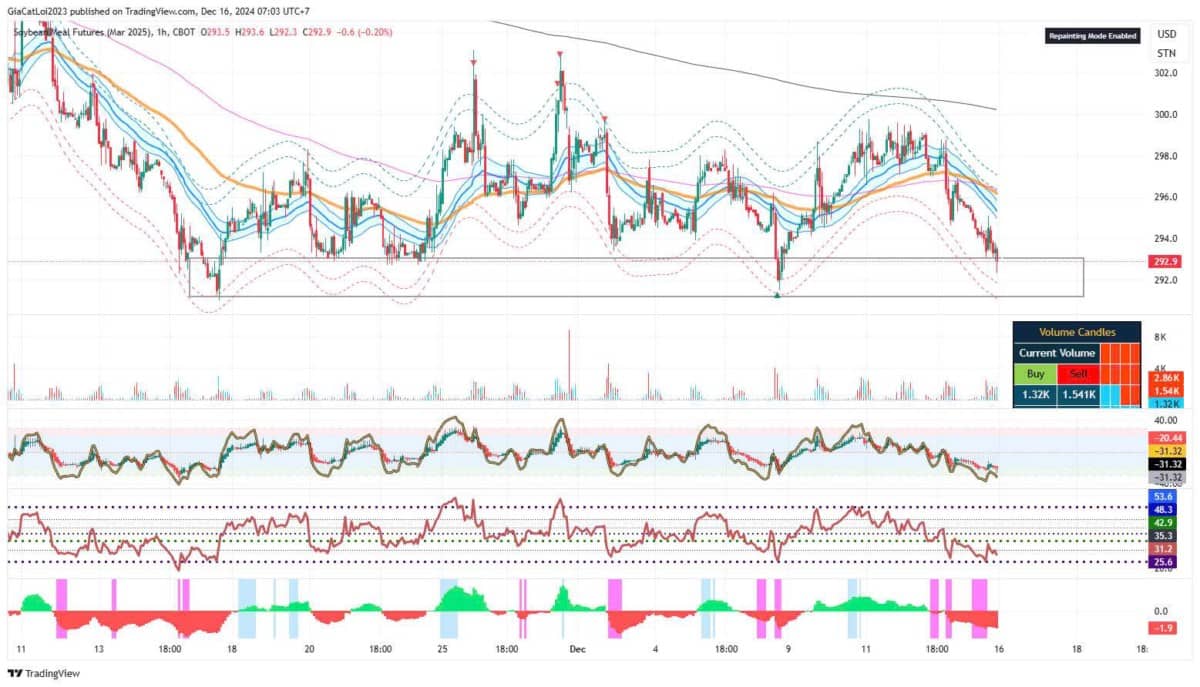This screenshot has width=1200, height=687.
Task: Click the purple 25.6 indicator label
Action: (x=1164, y=564)
